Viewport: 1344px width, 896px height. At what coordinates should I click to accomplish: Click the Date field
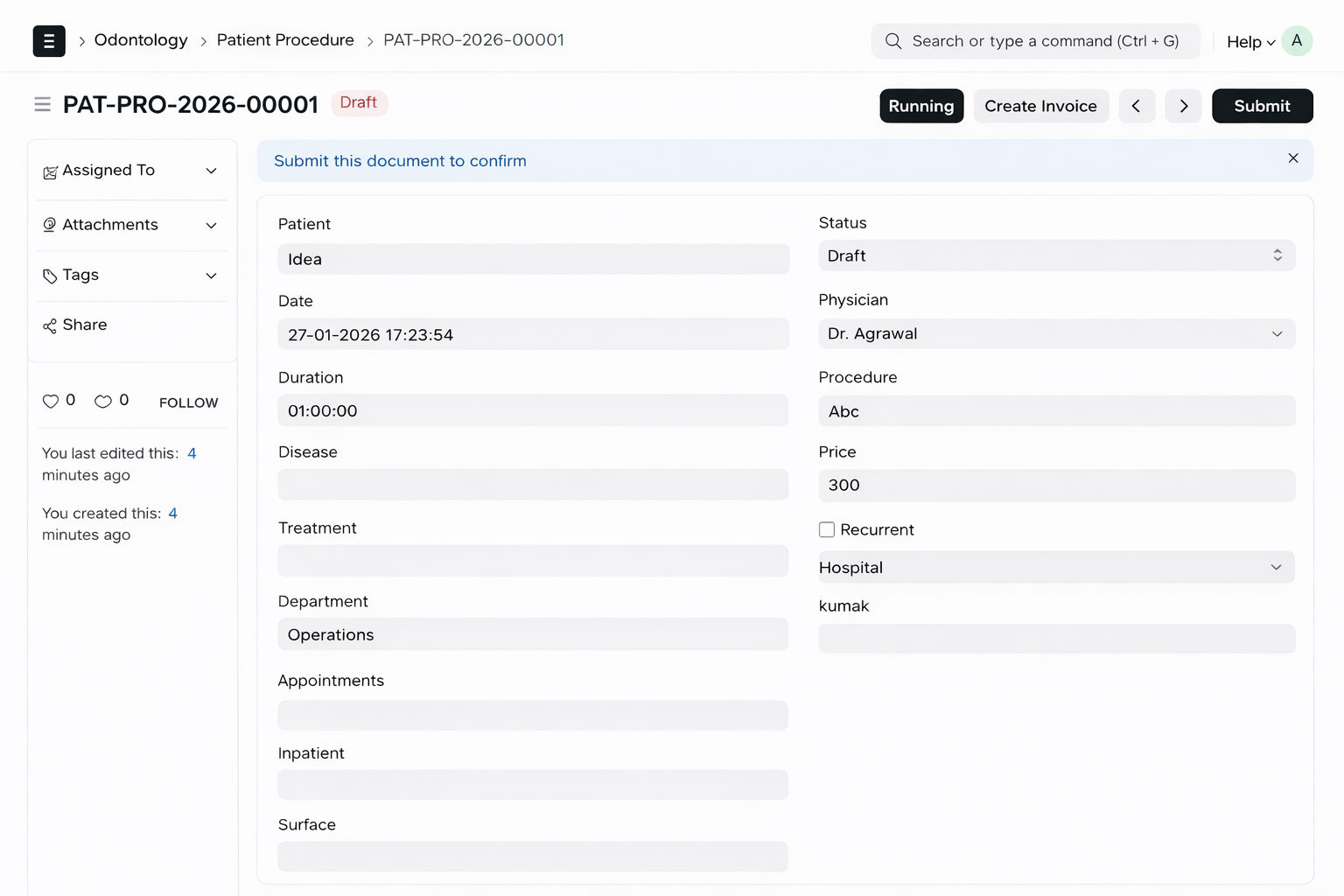[533, 334]
